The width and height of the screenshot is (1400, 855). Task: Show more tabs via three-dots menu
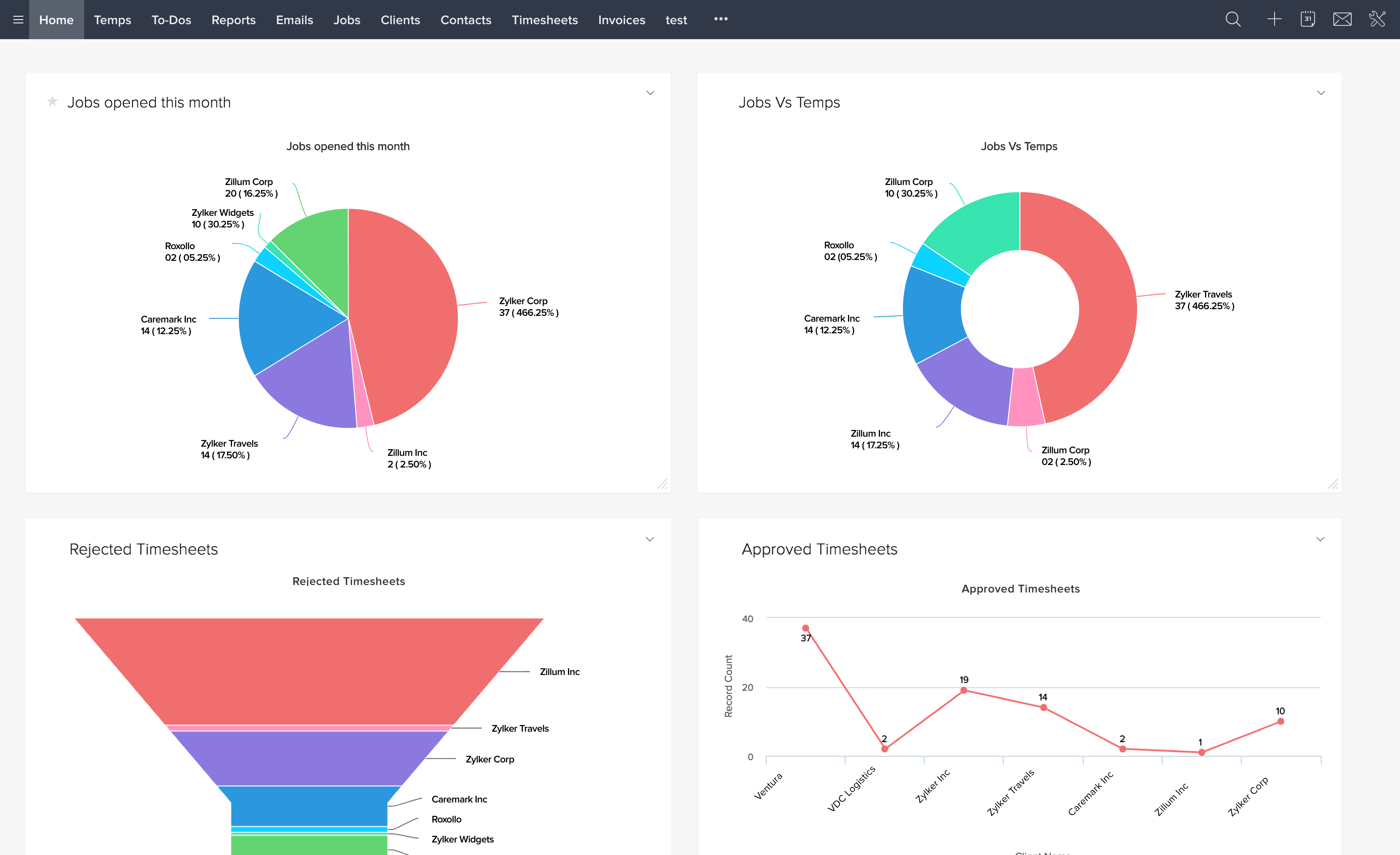(720, 19)
